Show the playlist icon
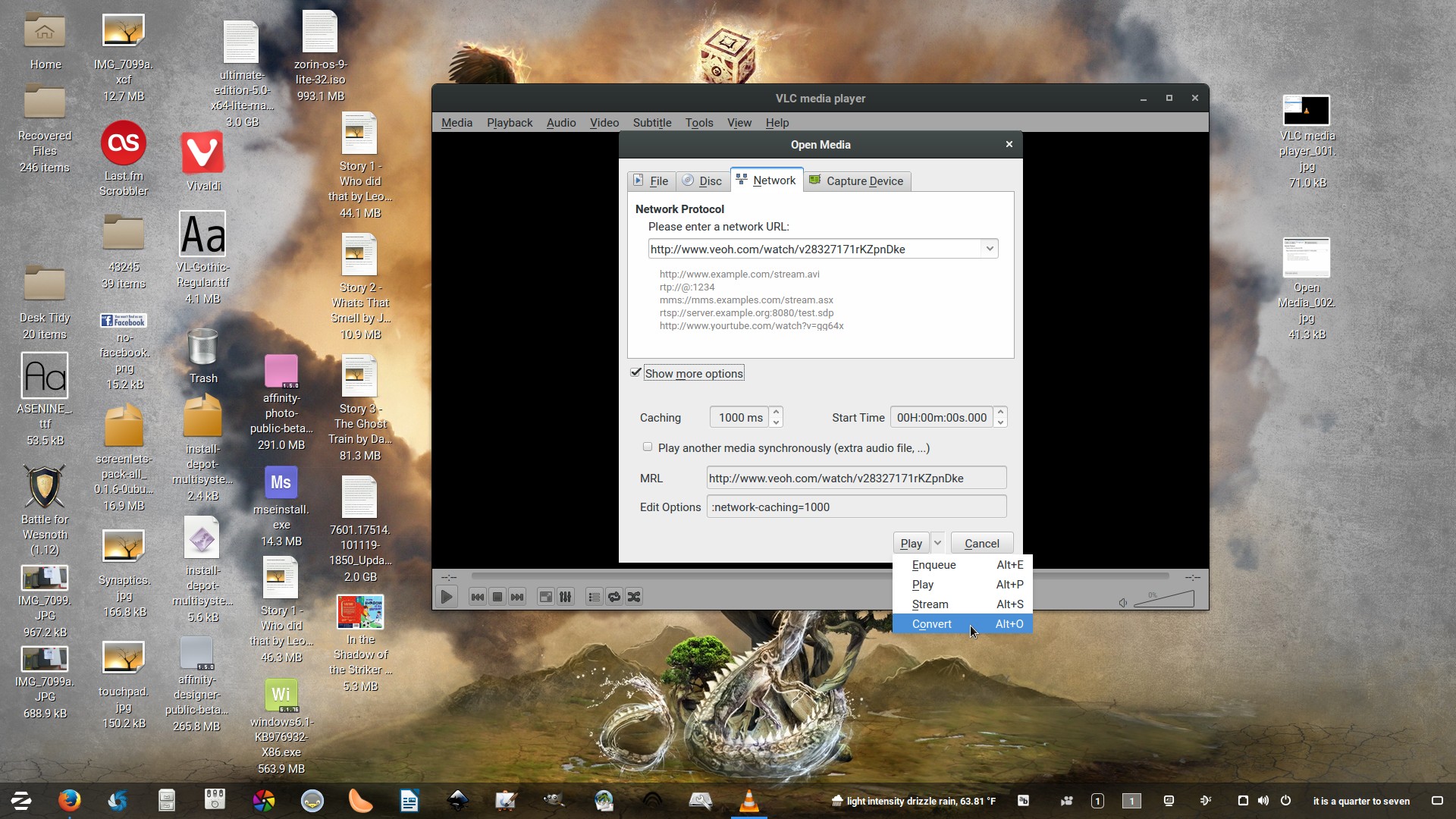 click(x=594, y=597)
